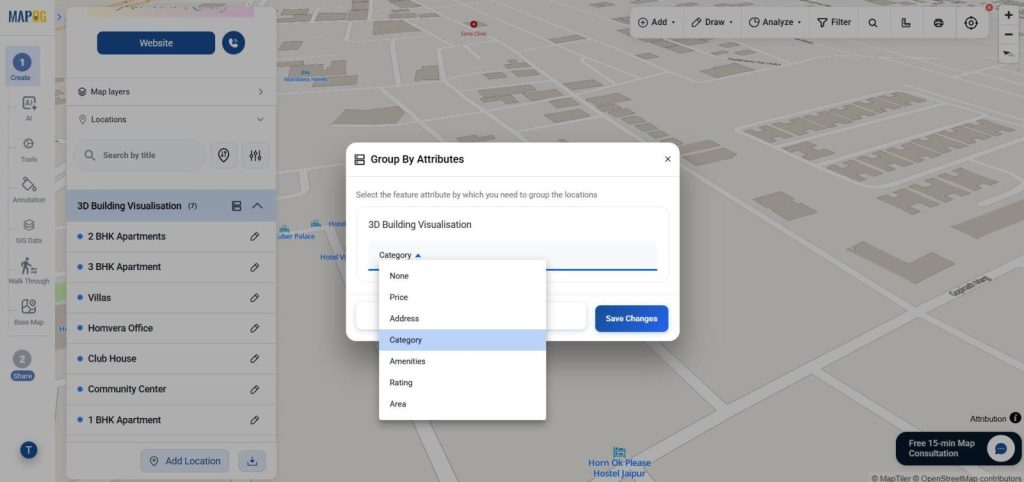Edit the Homvera Office location
This screenshot has width=1024, height=482.
click(x=255, y=328)
